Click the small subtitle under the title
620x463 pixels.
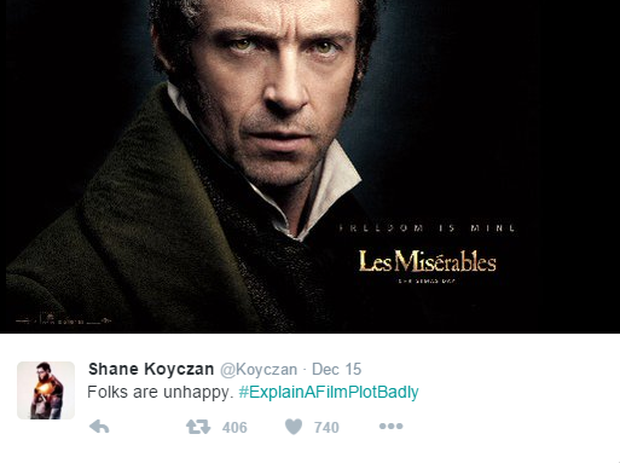click(427, 281)
